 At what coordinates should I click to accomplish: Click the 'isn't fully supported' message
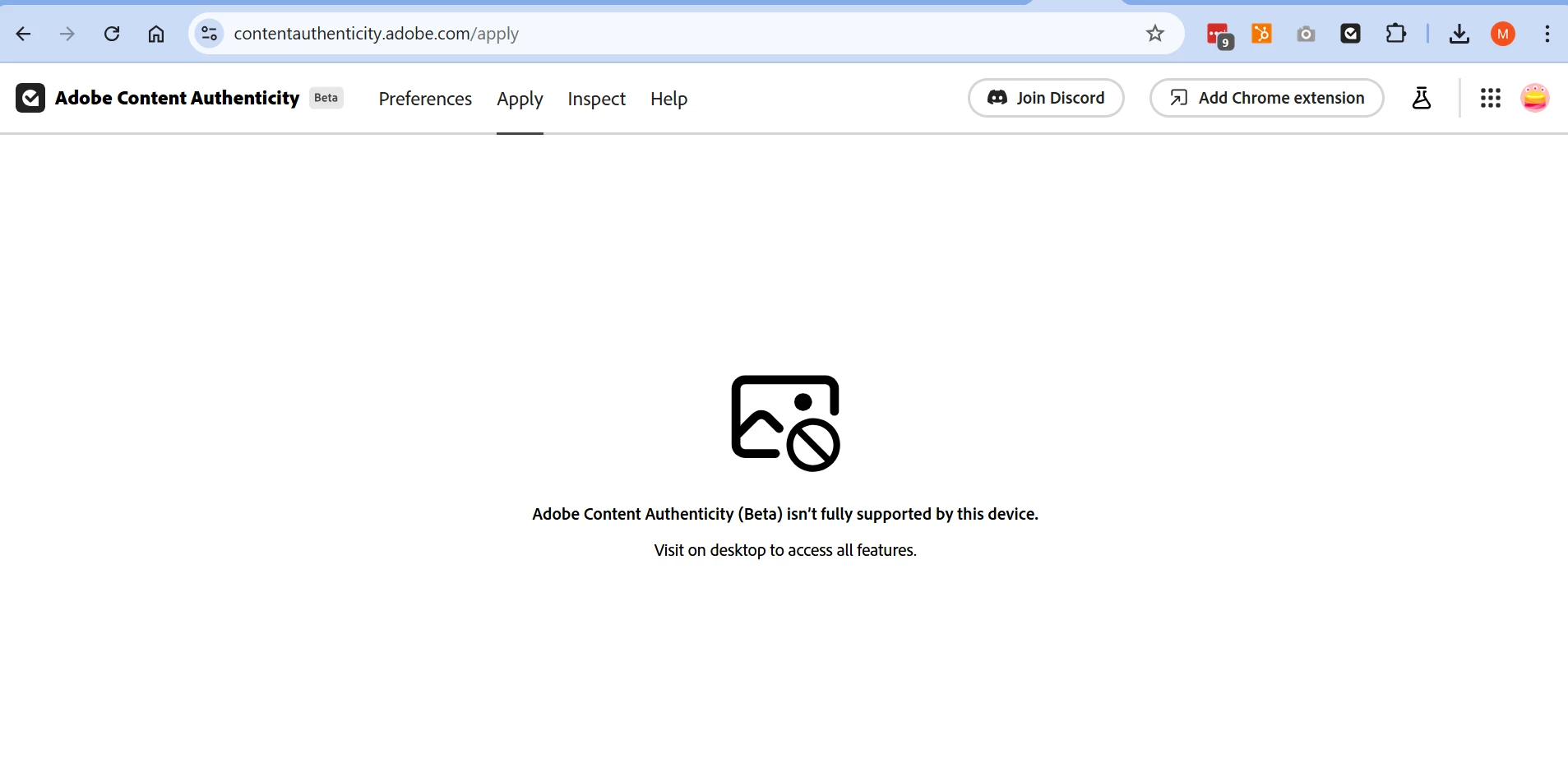pos(785,514)
